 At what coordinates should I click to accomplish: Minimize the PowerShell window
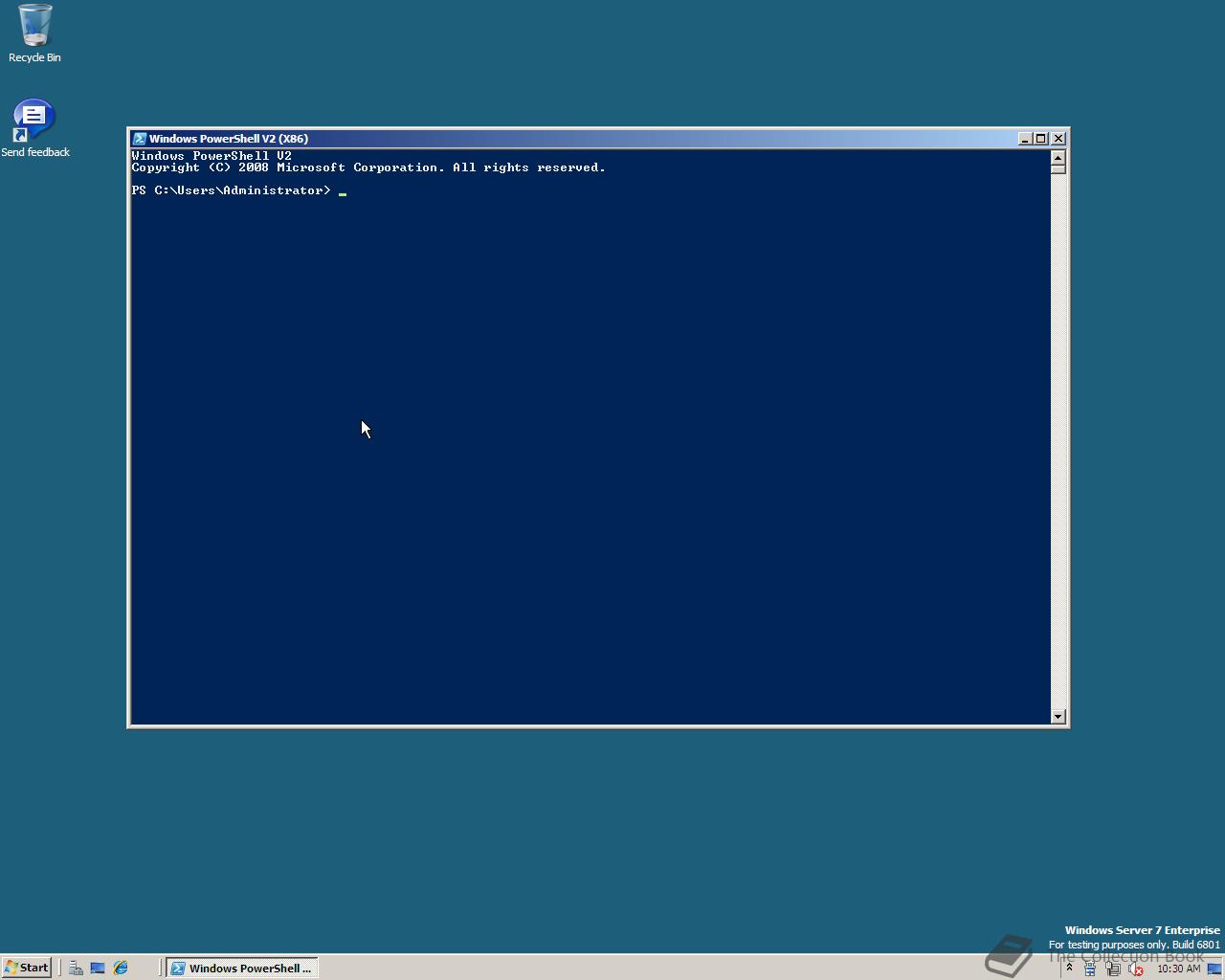[1025, 139]
